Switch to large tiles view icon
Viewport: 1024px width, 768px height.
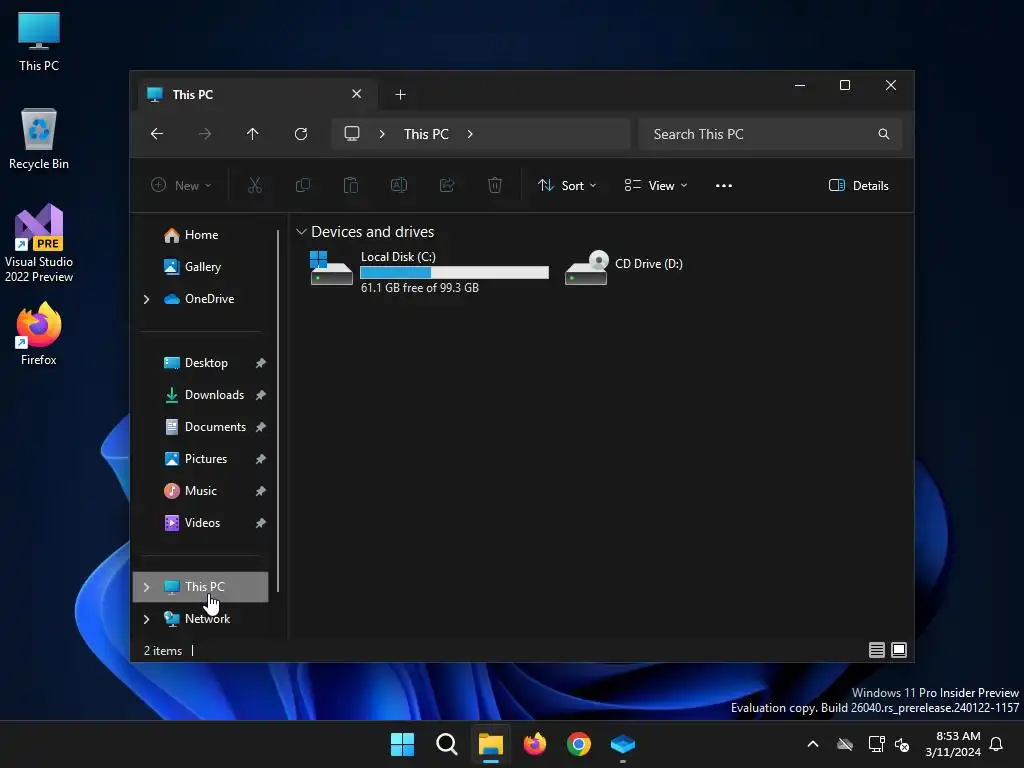(899, 650)
